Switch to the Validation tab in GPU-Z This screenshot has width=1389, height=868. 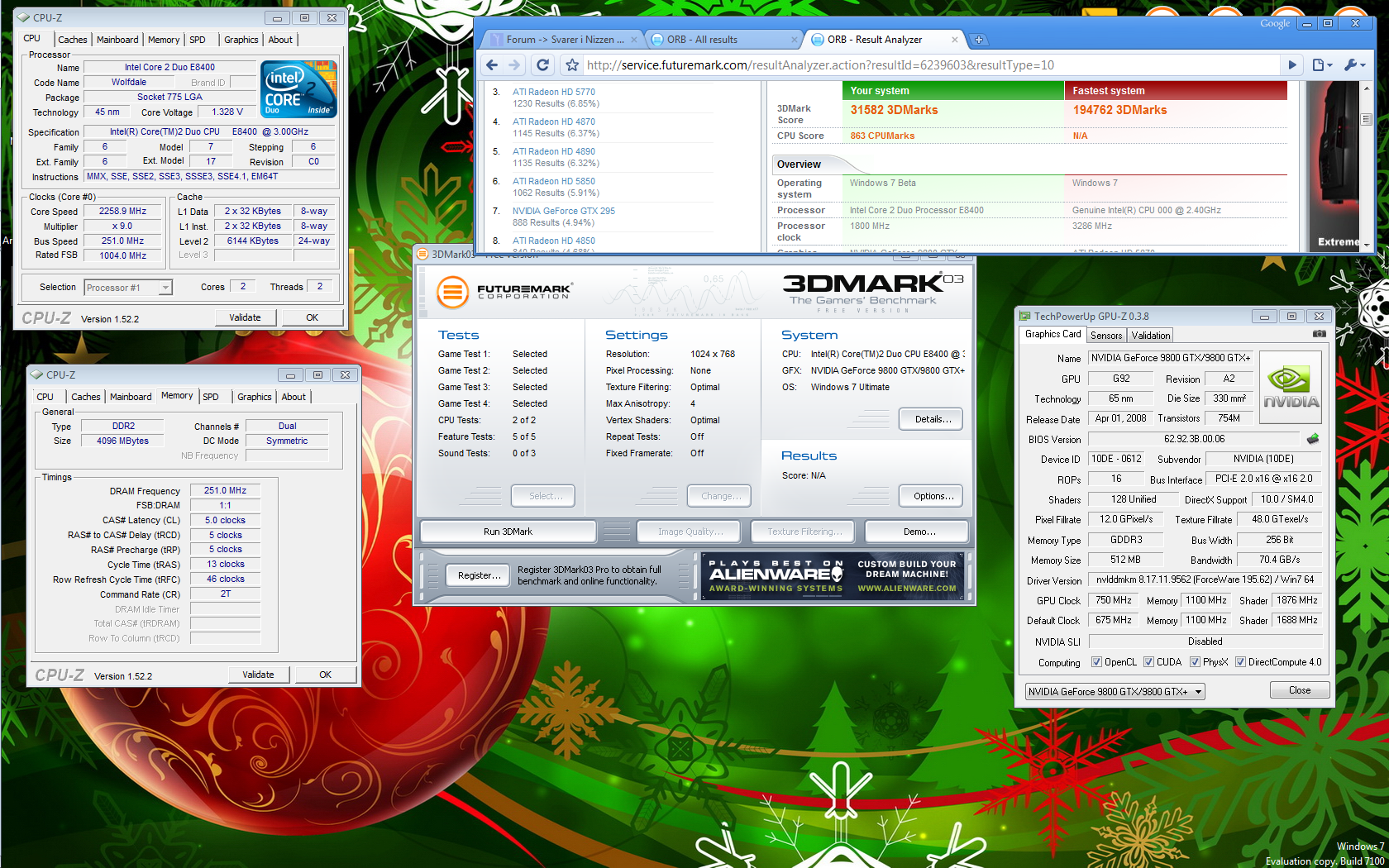click(1151, 336)
